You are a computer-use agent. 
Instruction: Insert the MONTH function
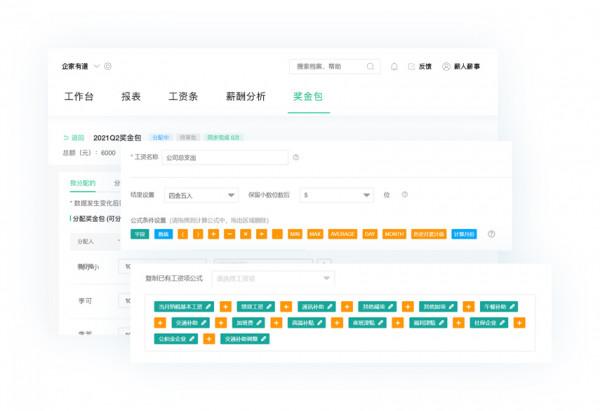[x=394, y=234]
